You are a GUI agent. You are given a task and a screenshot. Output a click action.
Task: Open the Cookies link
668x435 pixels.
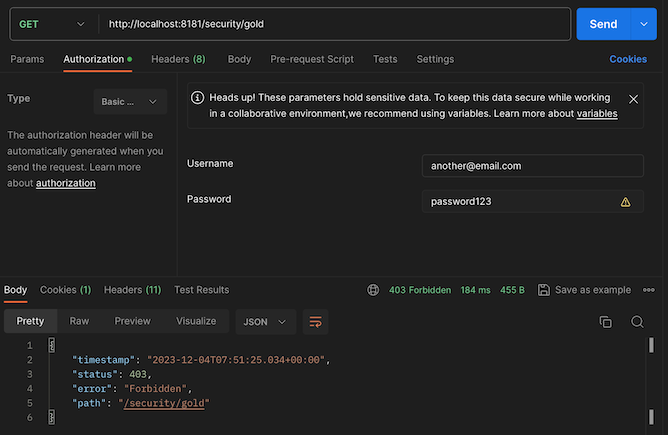point(628,59)
